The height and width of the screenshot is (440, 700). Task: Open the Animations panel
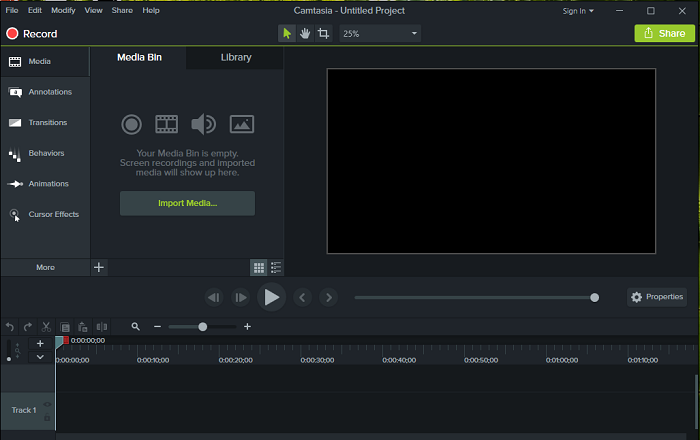pos(45,183)
